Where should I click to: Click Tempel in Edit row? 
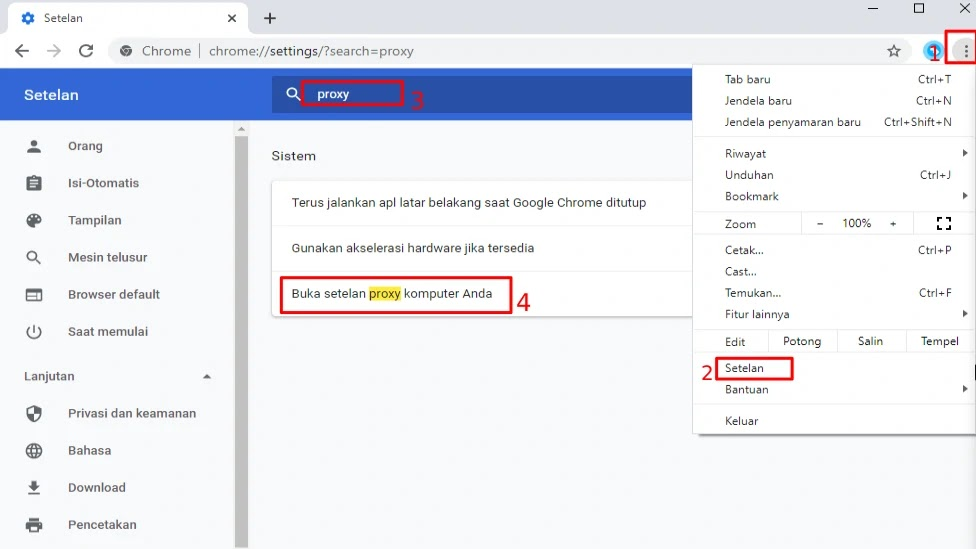[939, 341]
